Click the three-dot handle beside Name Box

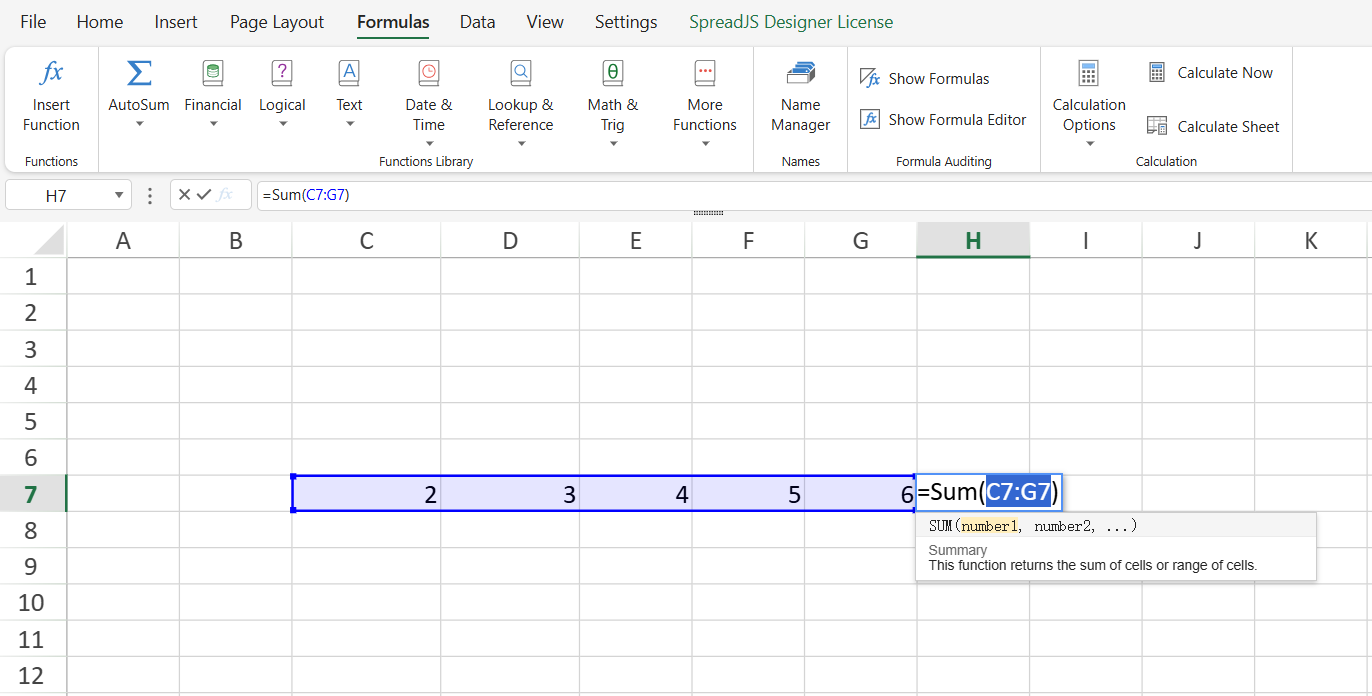pos(151,195)
